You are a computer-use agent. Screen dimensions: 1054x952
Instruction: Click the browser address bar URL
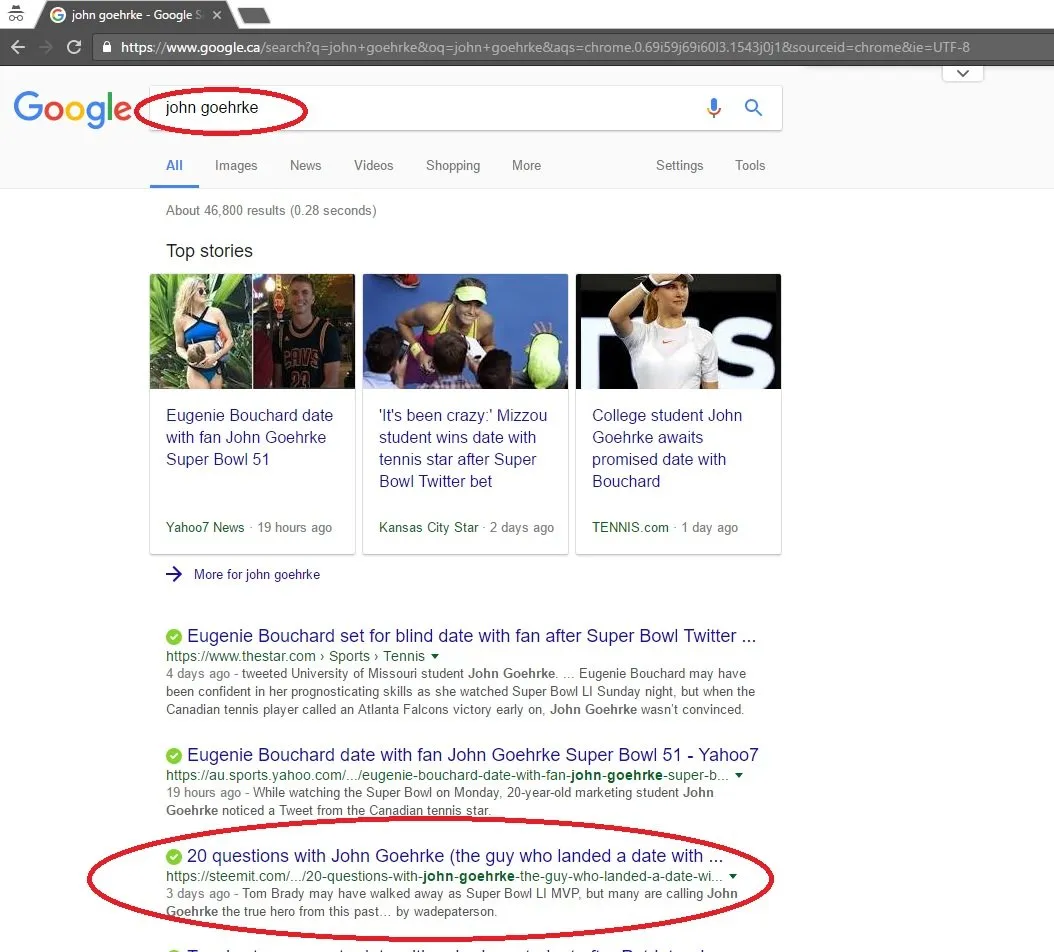click(x=545, y=47)
